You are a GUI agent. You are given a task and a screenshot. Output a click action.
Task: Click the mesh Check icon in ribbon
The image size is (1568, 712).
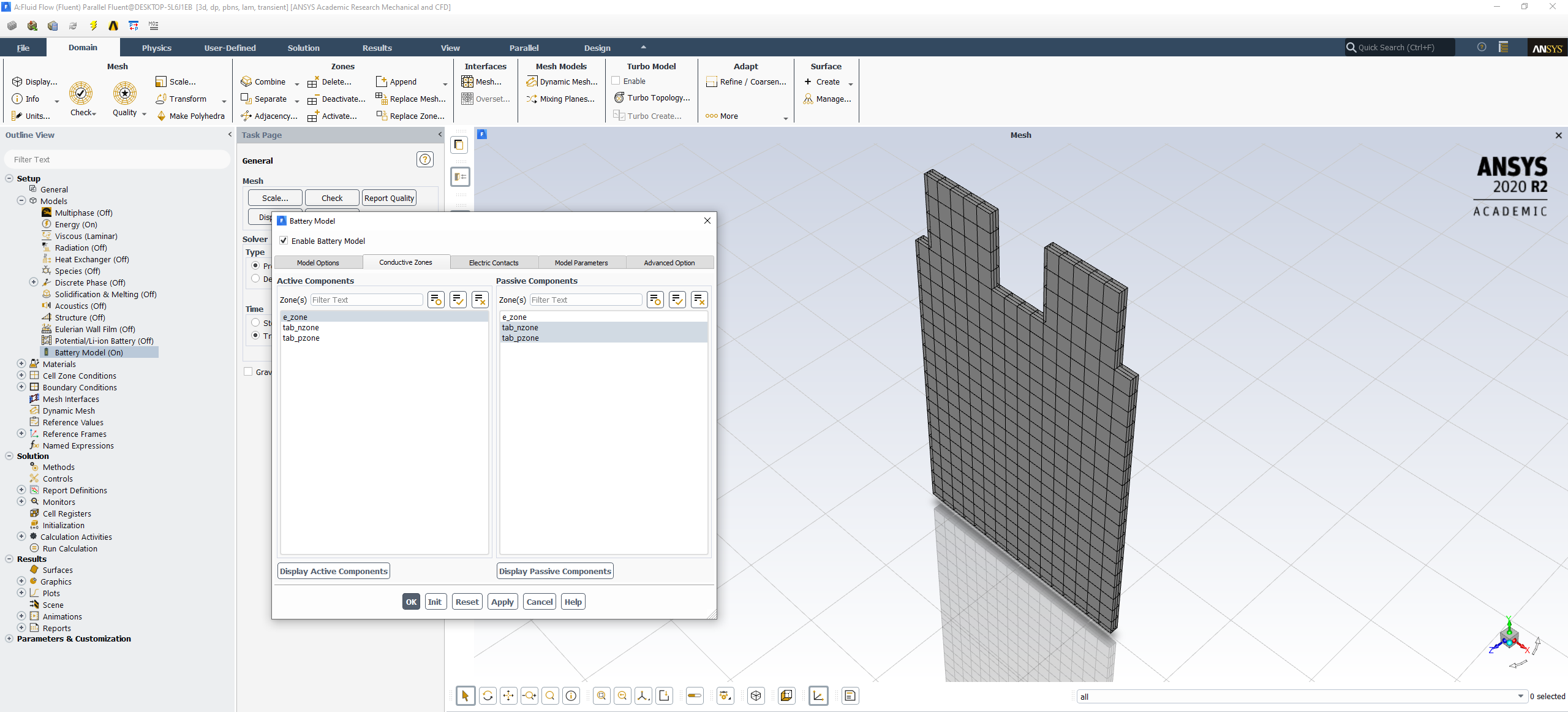tap(81, 93)
